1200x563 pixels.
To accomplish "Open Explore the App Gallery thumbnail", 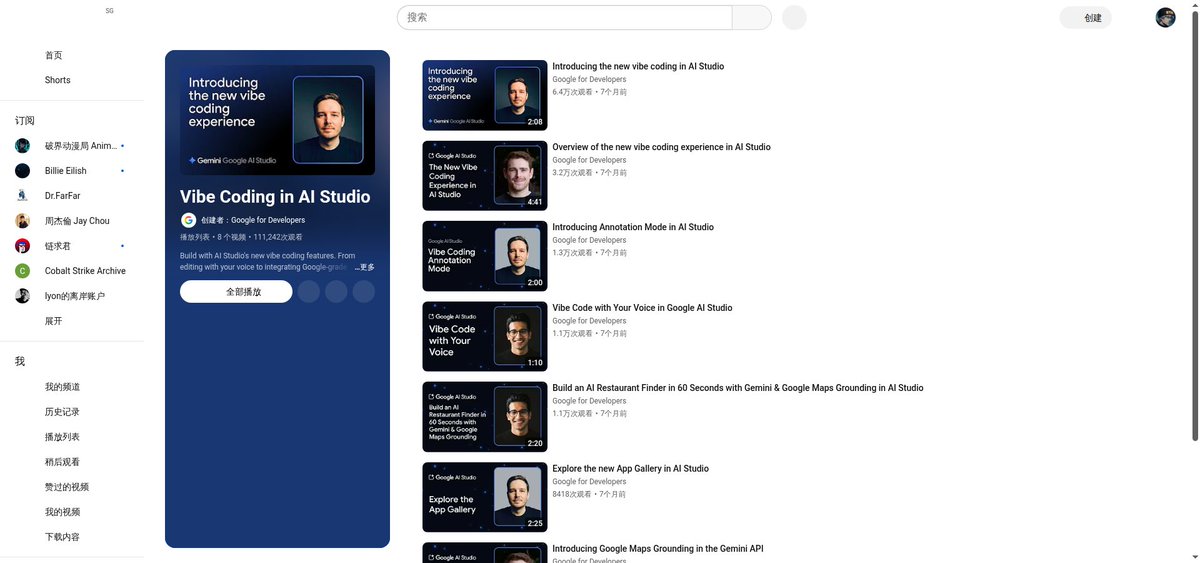I will (485, 497).
